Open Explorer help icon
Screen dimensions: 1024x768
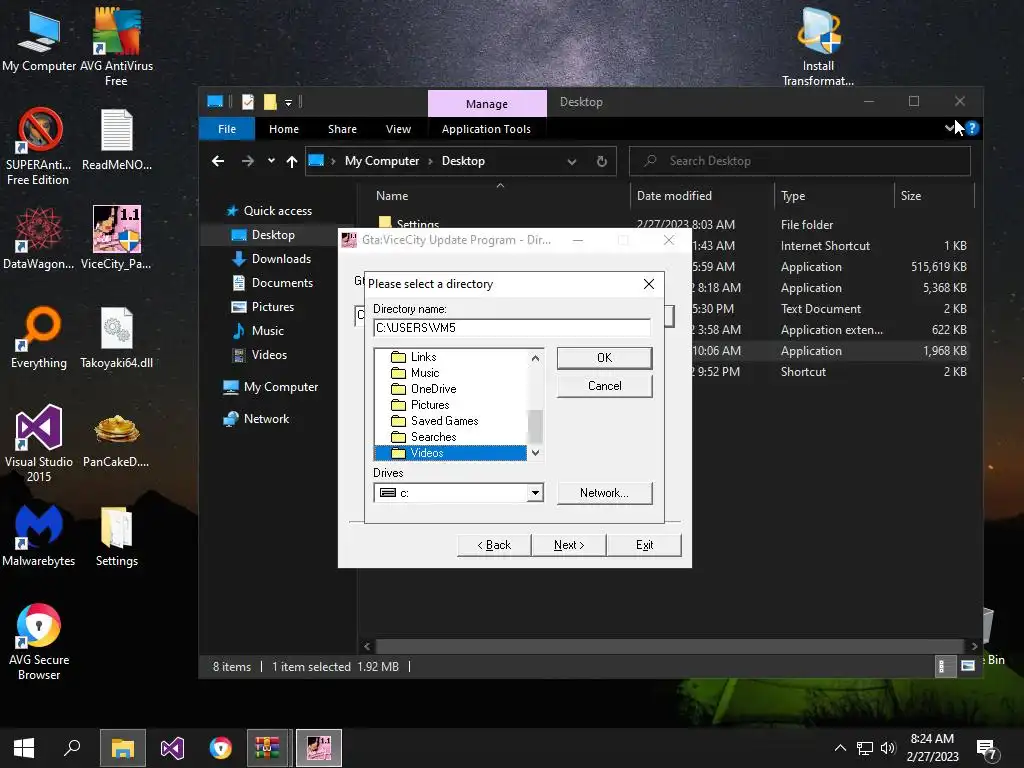click(972, 128)
